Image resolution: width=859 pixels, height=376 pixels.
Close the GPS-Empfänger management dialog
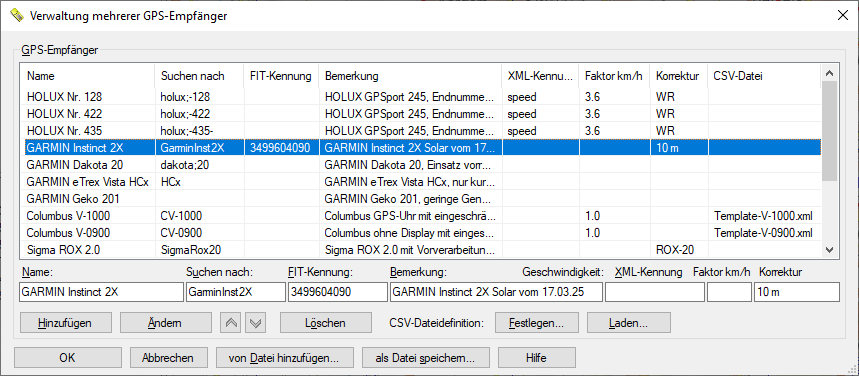coord(843,15)
